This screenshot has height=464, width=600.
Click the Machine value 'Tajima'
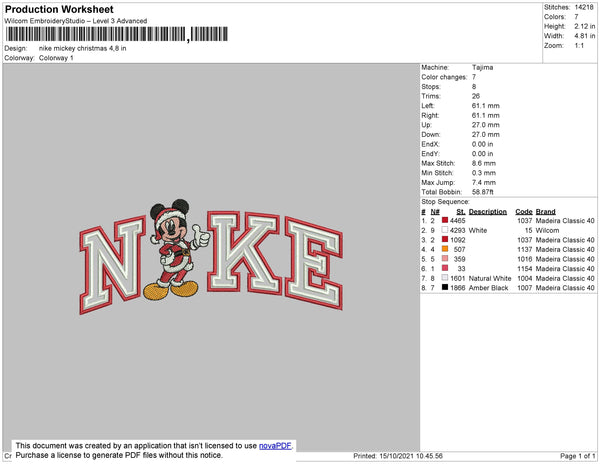[483, 67]
